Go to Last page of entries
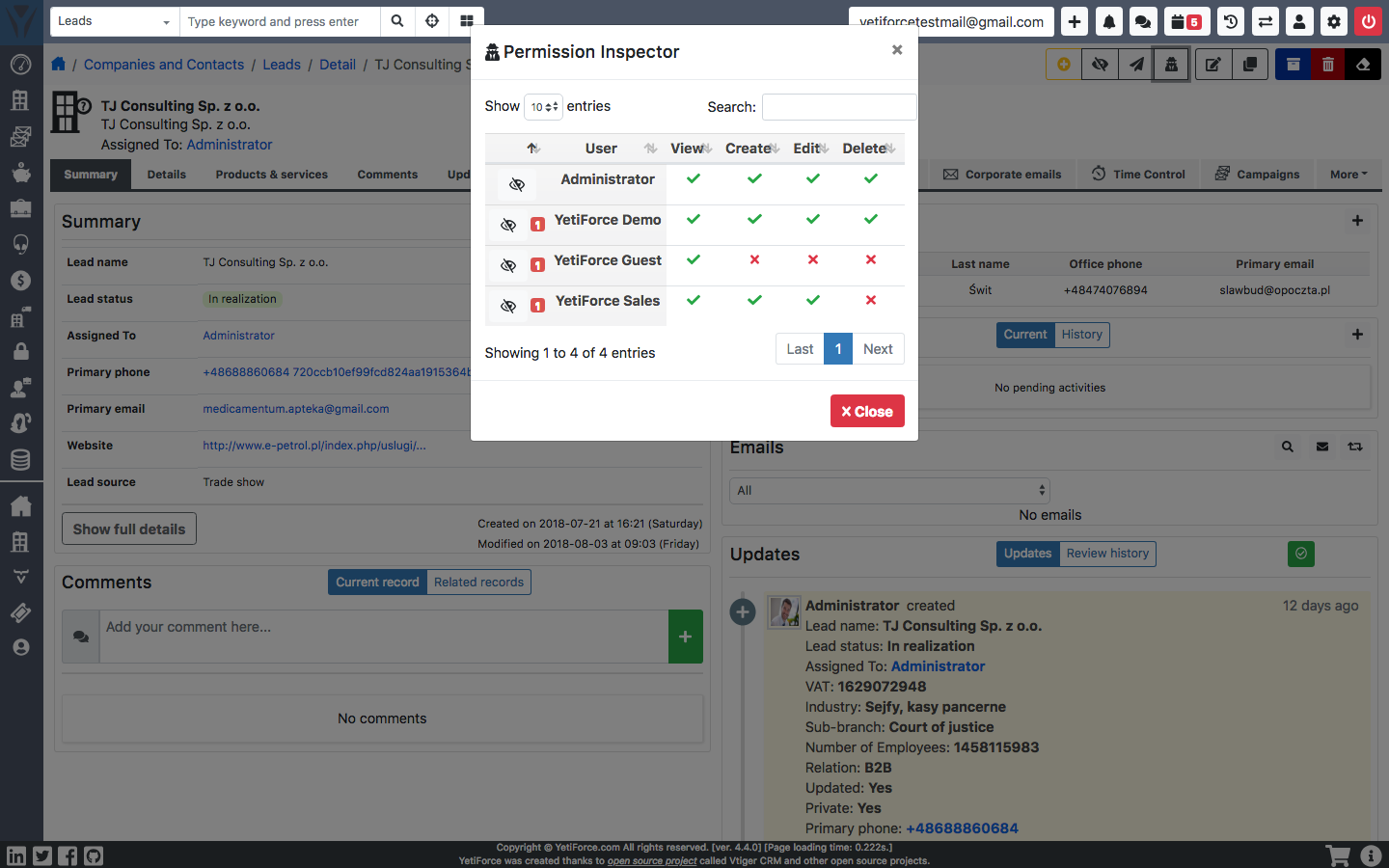The width and height of the screenshot is (1389, 868). 800,349
